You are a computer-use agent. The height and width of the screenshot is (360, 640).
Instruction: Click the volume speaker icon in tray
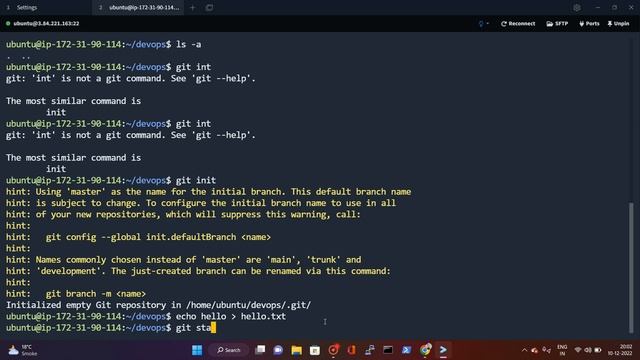588,350
